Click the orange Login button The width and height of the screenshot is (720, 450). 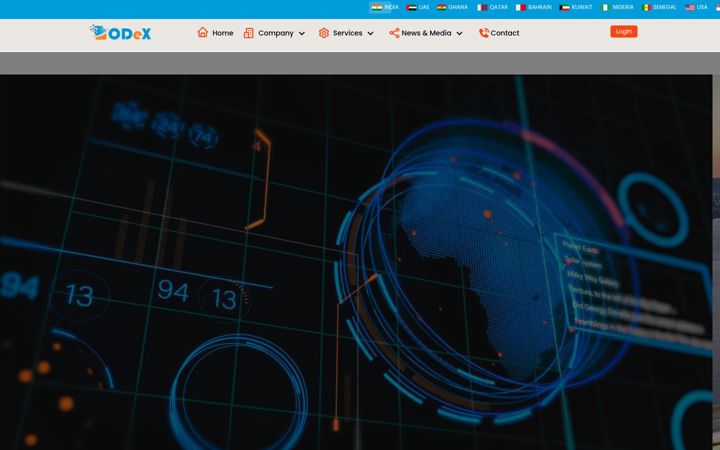tap(624, 31)
